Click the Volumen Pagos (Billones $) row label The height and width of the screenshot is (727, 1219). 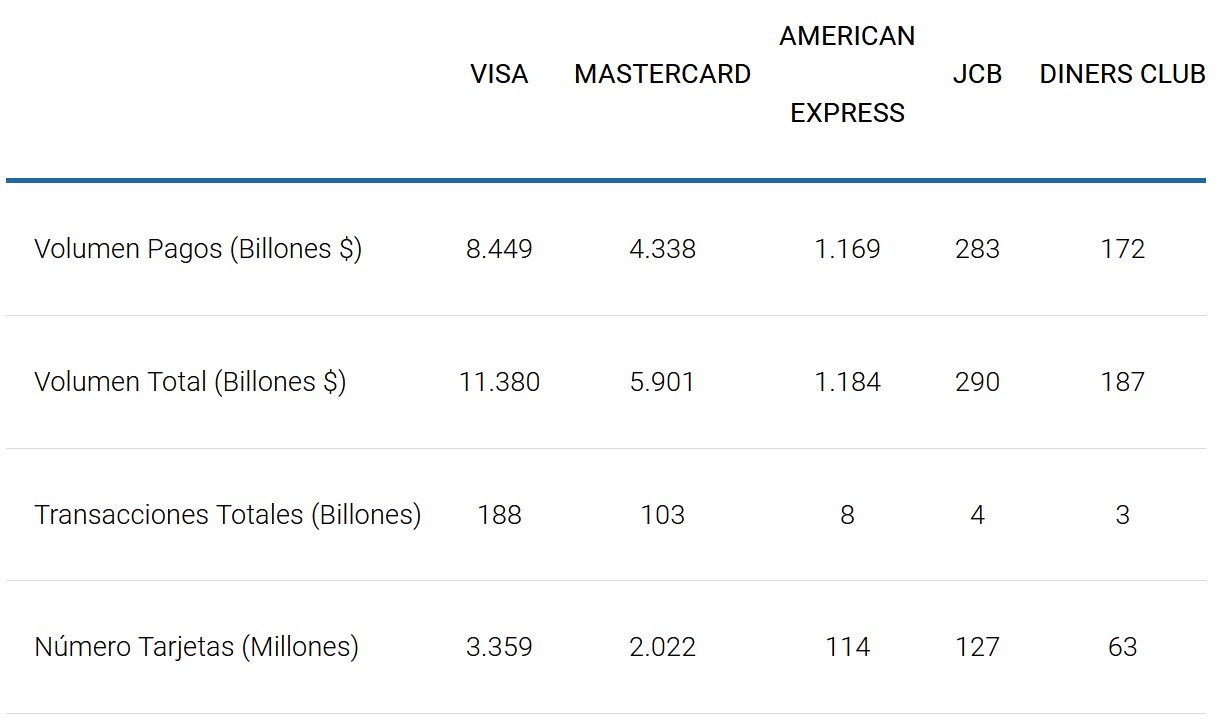(x=198, y=249)
